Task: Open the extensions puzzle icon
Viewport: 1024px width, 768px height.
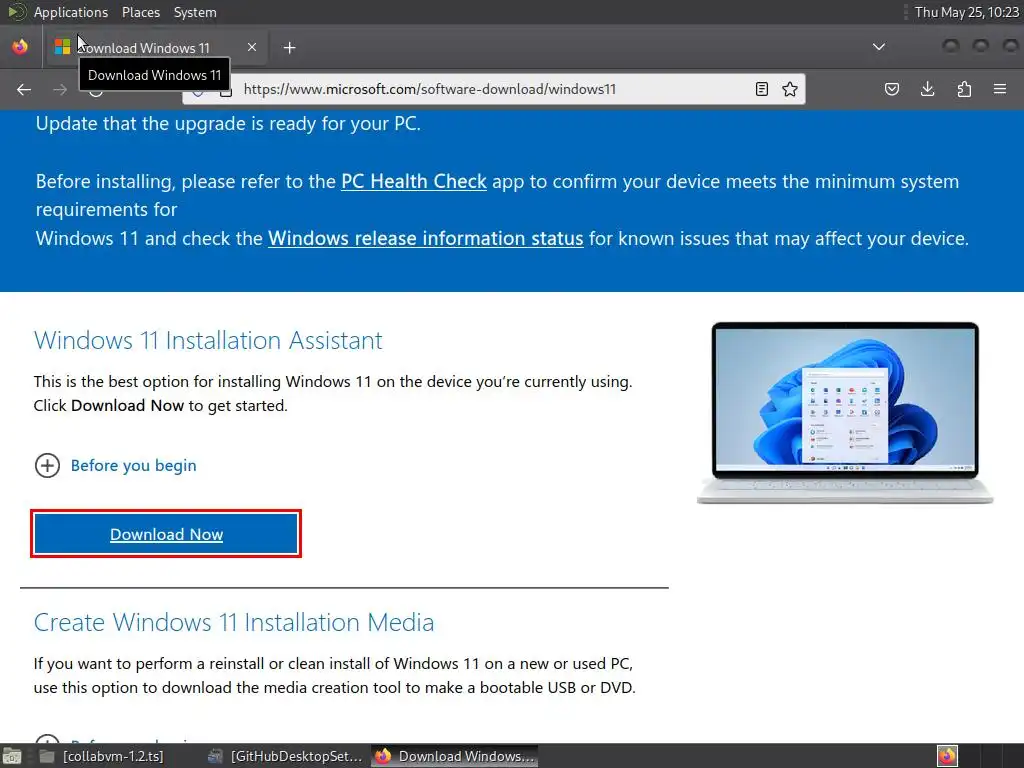Action: point(964,89)
